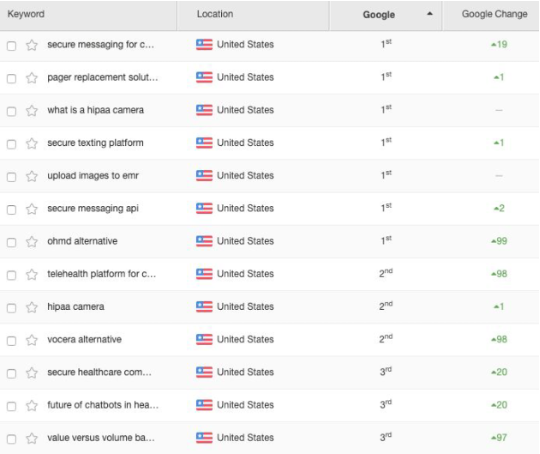
Task: Click the 1st rank for 'ohmd alternative'
Action: pos(386,240)
